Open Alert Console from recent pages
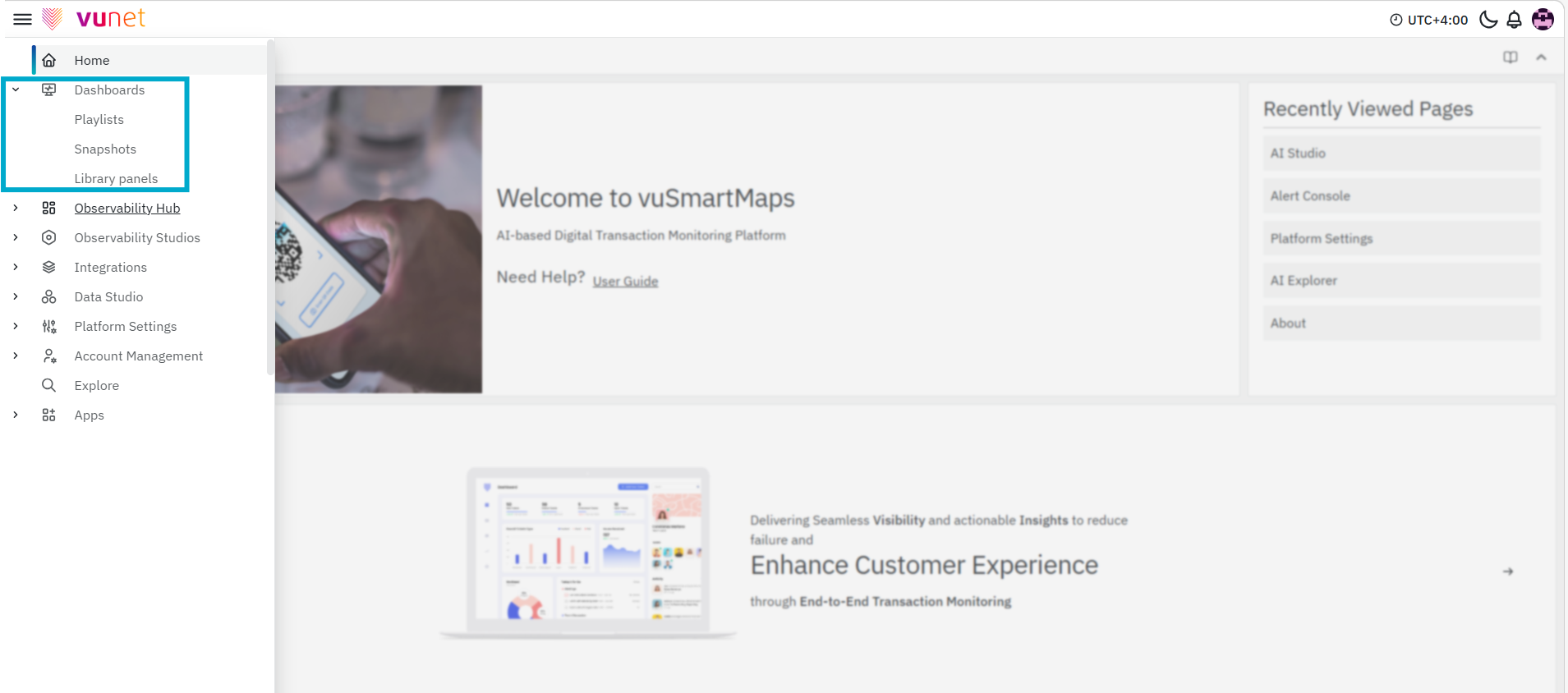This screenshot has height=693, width=1568. point(1310,195)
